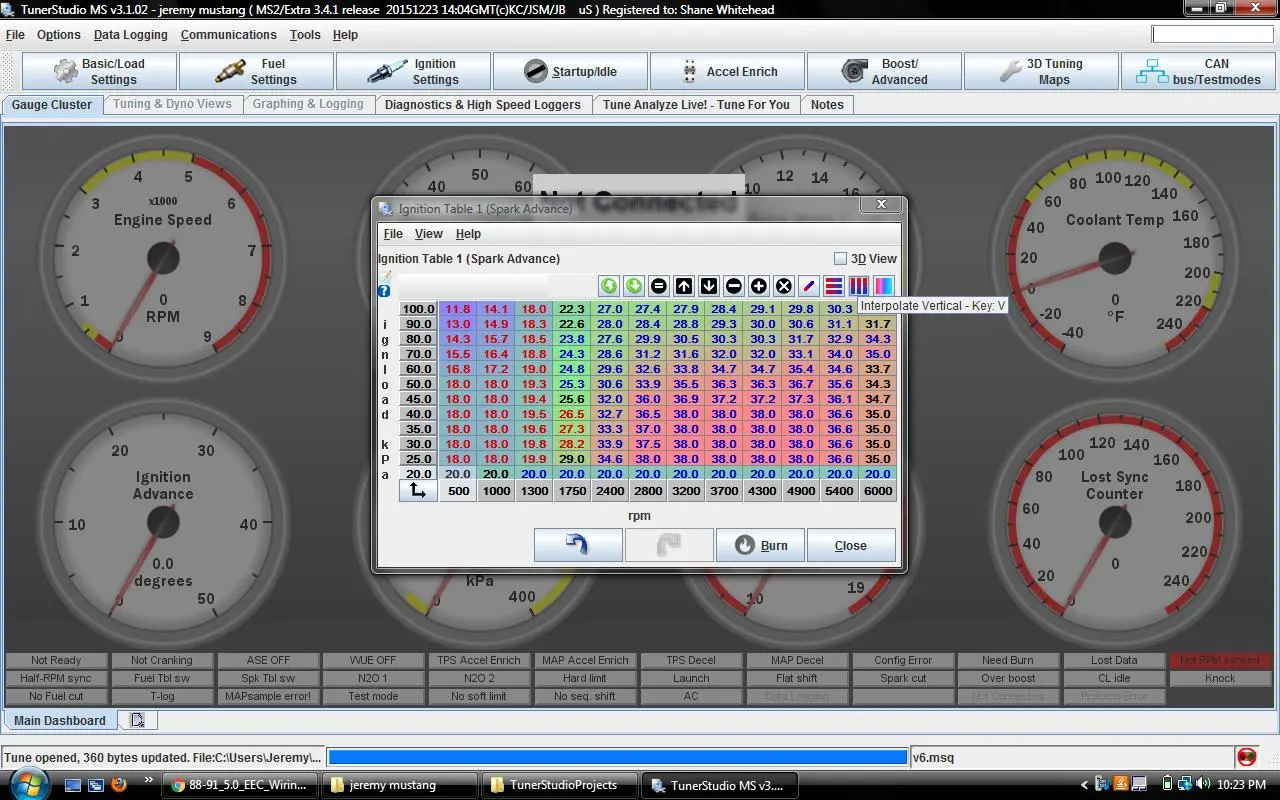Click the Burn button
The image size is (1280, 800).
coord(760,545)
